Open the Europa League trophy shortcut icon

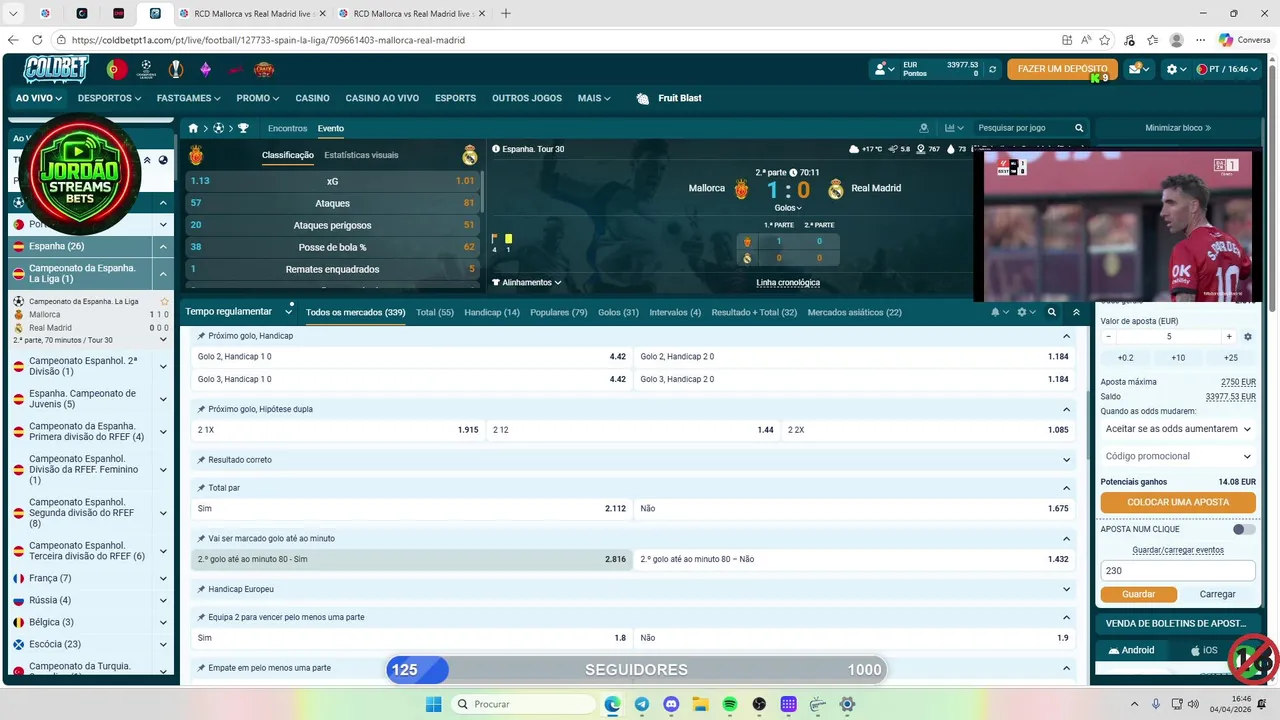click(176, 69)
